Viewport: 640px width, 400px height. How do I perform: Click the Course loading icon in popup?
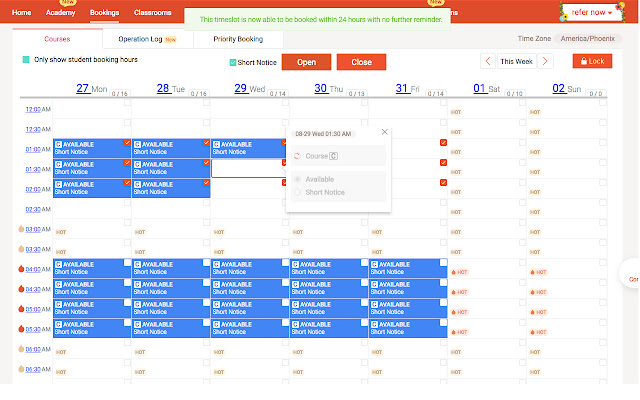[x=297, y=156]
